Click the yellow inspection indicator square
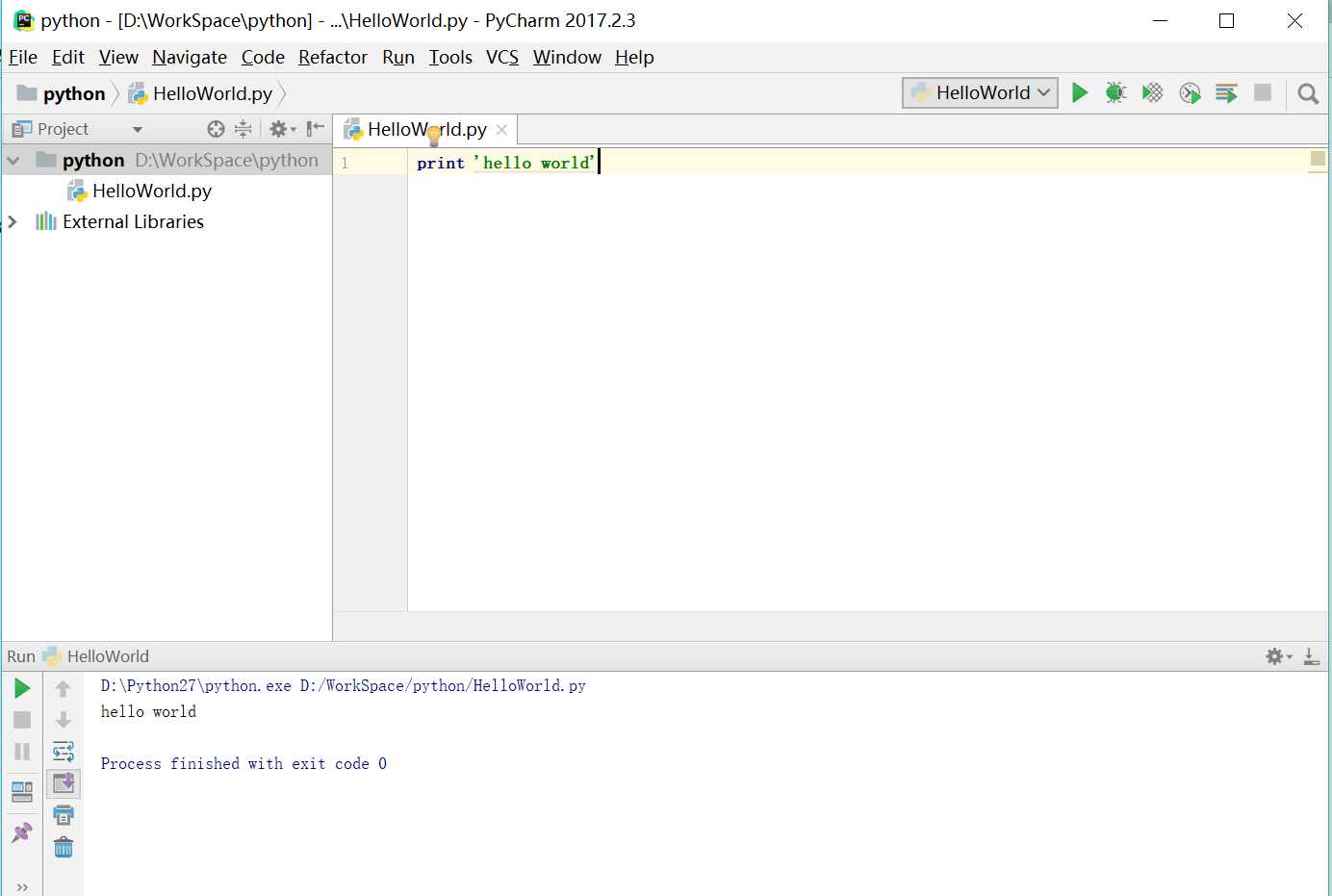This screenshot has height=896, width=1332. [x=1318, y=158]
